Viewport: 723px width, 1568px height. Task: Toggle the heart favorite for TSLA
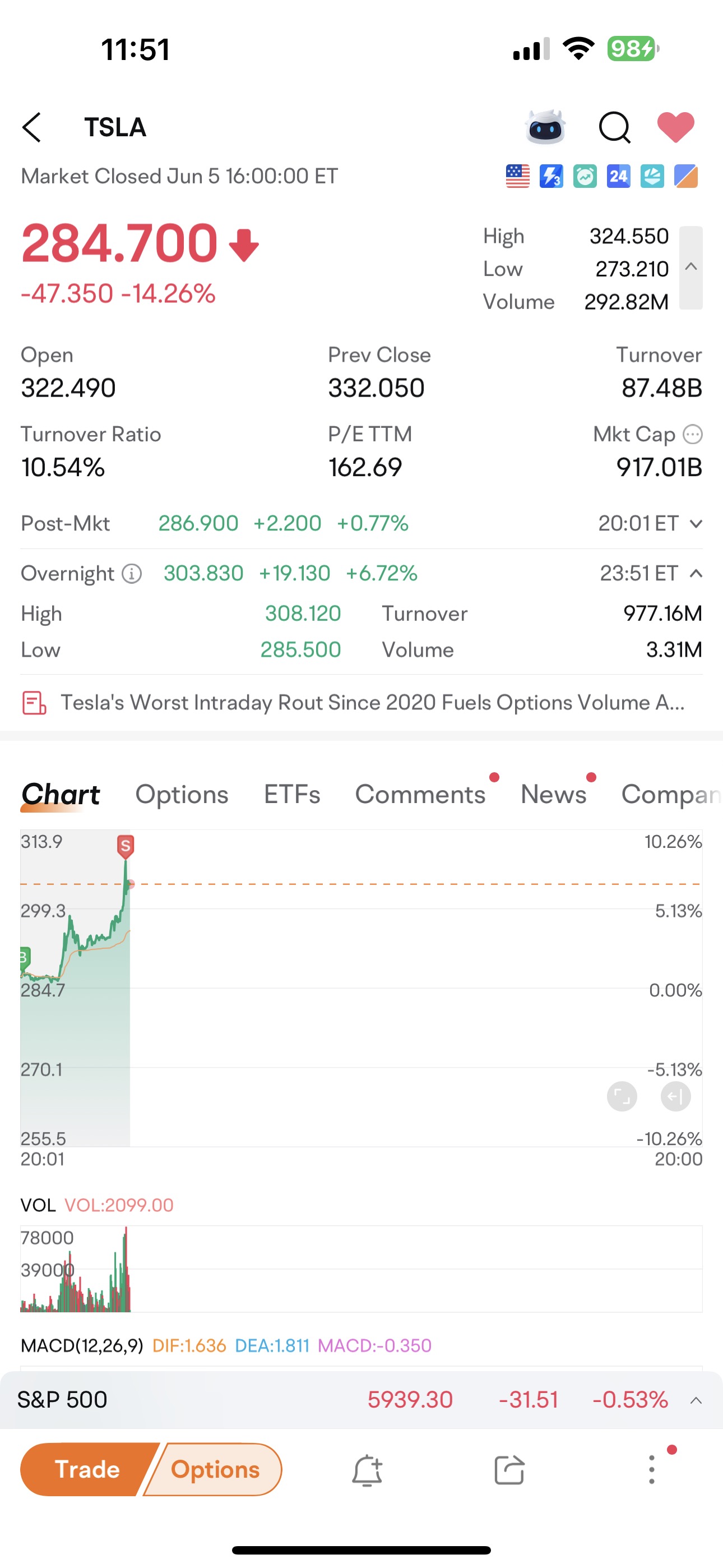pos(675,127)
